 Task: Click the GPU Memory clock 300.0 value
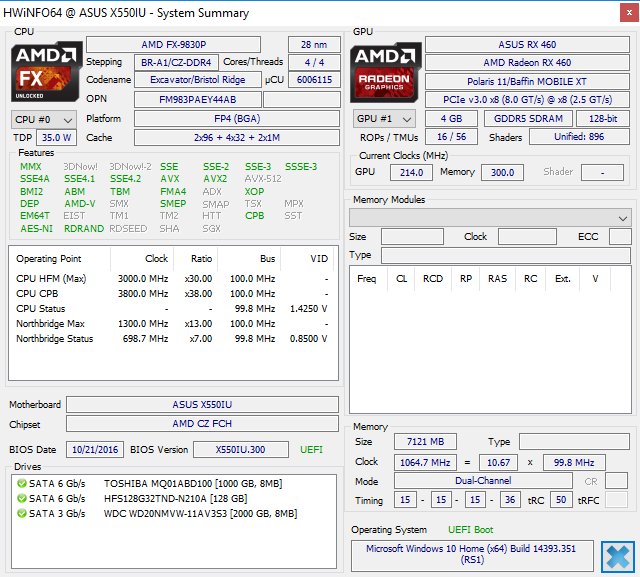pos(502,173)
